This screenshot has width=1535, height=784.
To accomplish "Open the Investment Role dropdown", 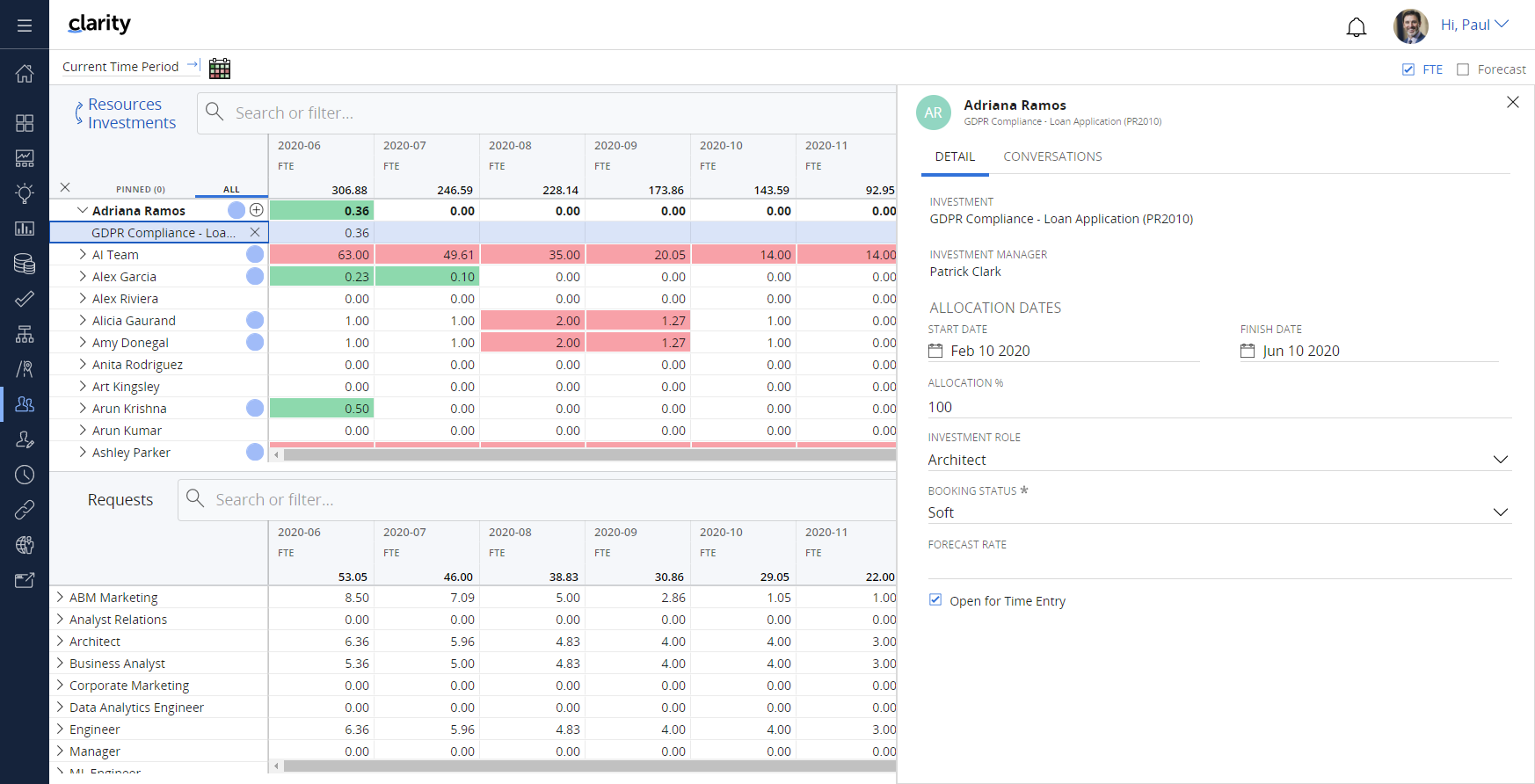I will [x=1500, y=460].
